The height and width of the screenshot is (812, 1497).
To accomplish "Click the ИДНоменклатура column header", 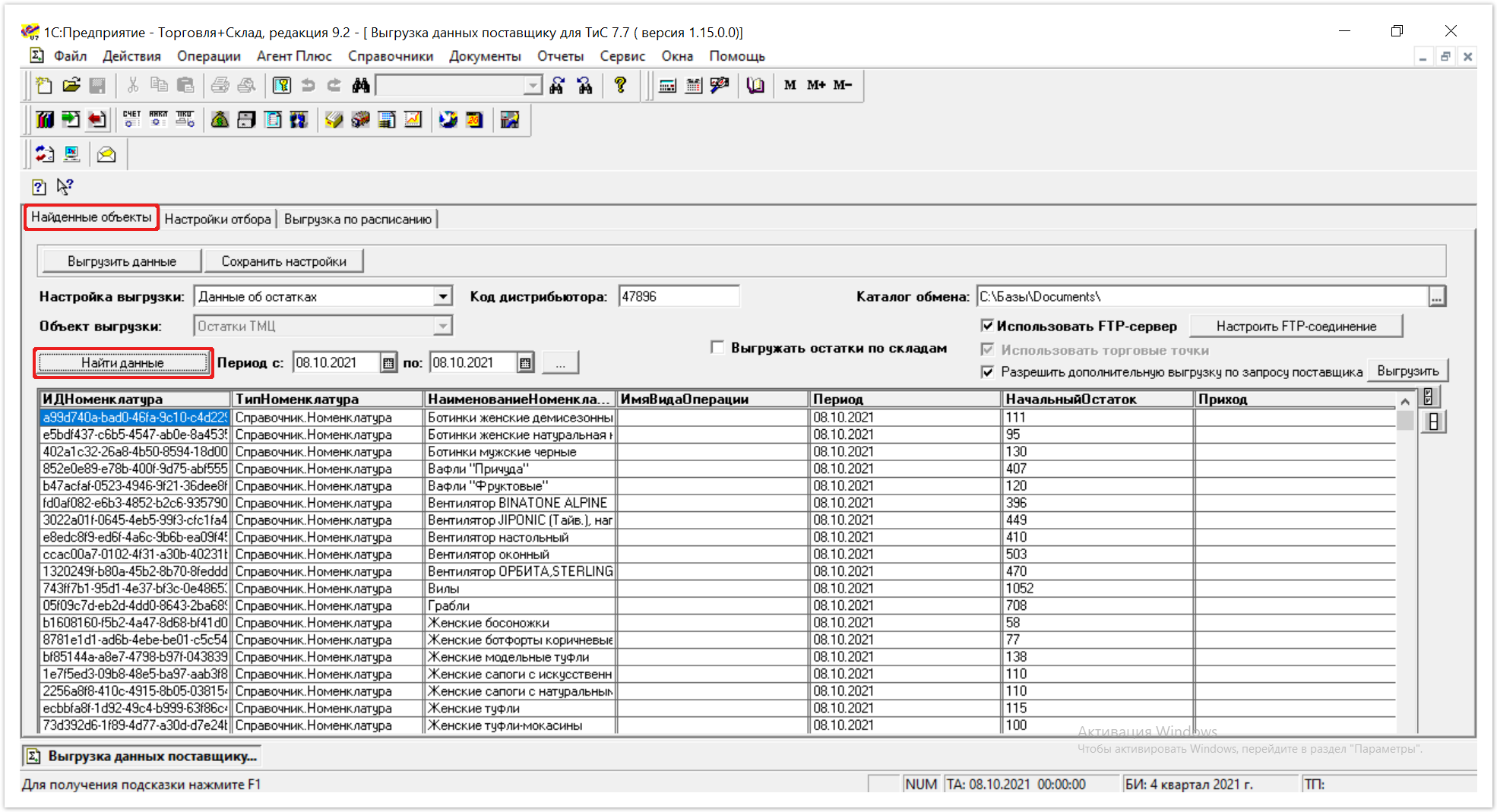I will click(x=135, y=400).
